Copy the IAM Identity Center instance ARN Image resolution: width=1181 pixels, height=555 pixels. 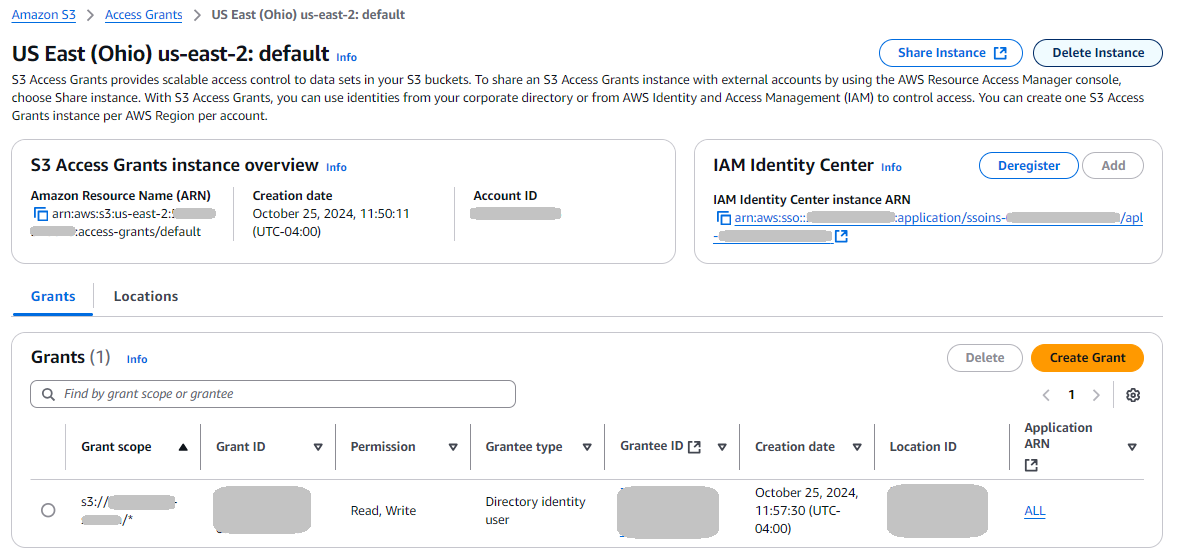pyautogui.click(x=724, y=218)
